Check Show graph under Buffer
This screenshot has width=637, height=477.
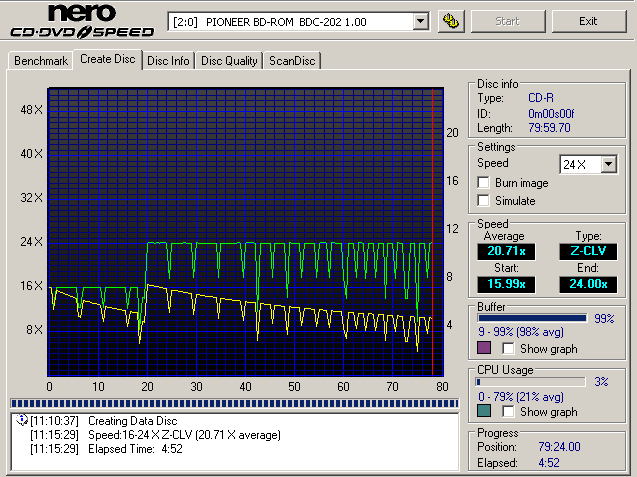pos(509,349)
